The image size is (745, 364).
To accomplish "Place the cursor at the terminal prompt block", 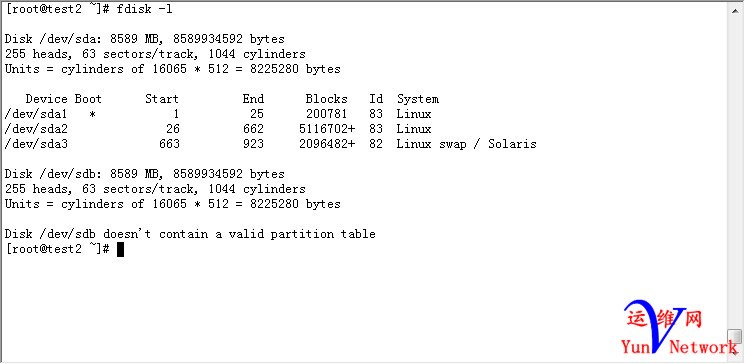I will pos(120,249).
